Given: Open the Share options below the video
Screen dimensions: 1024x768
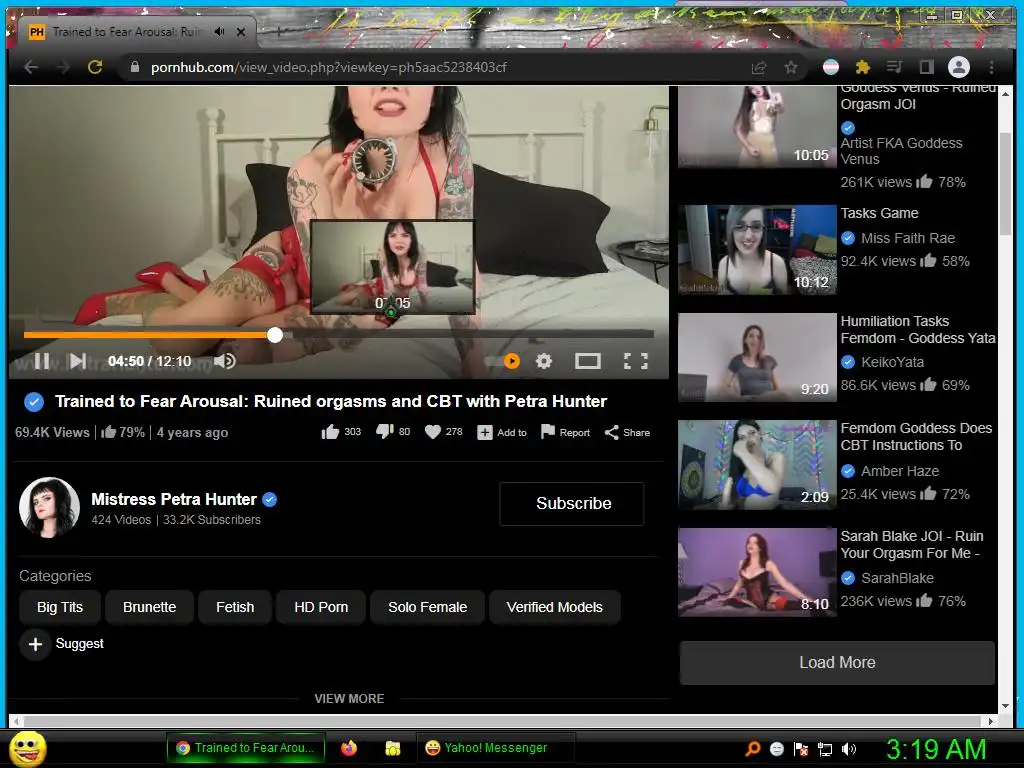Looking at the screenshot, I should point(627,432).
